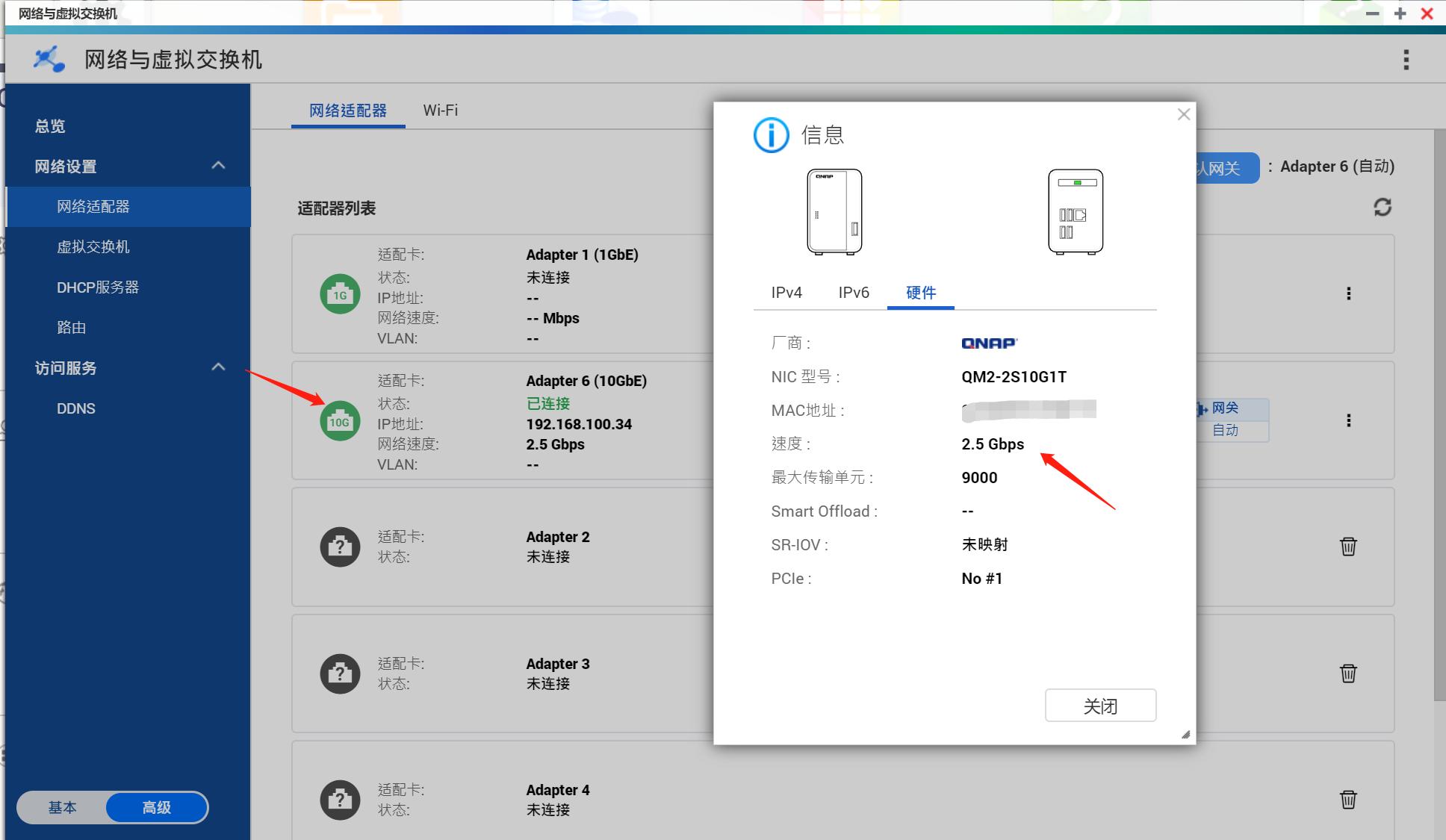Open the app options menu via three-dot icon

pos(1406,59)
